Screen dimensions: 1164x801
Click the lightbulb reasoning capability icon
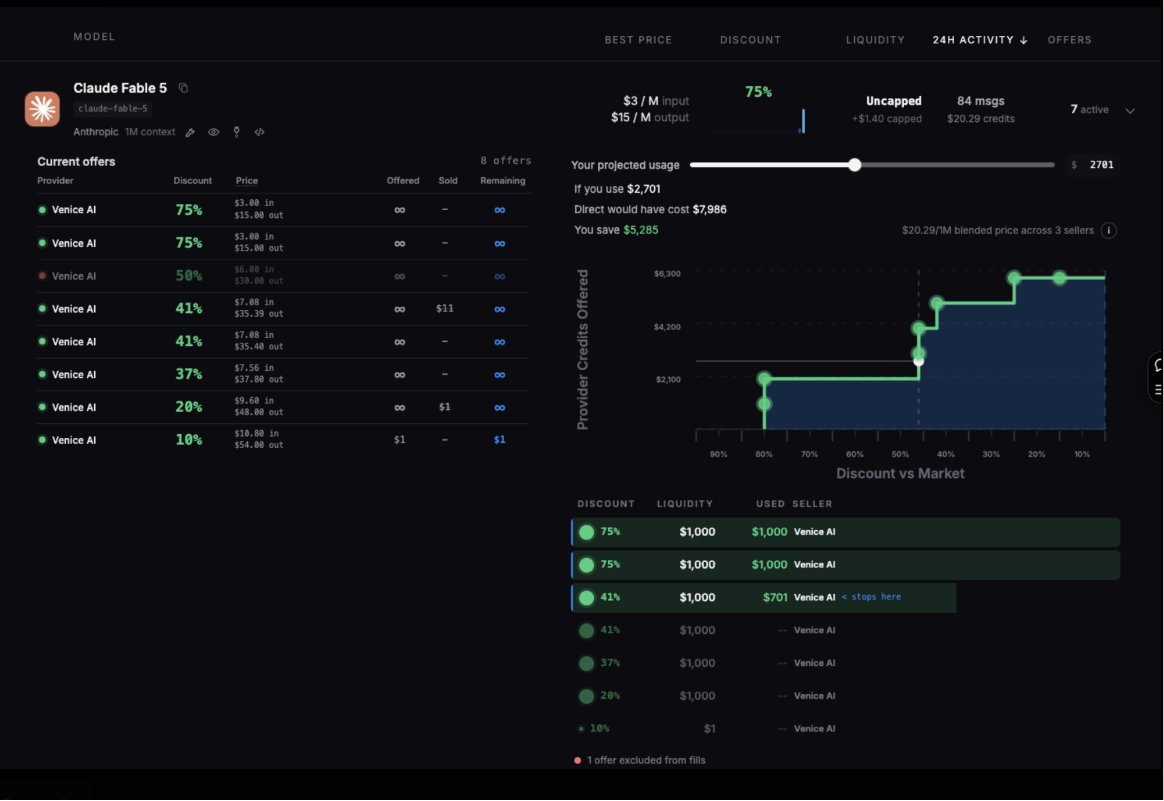(x=236, y=132)
